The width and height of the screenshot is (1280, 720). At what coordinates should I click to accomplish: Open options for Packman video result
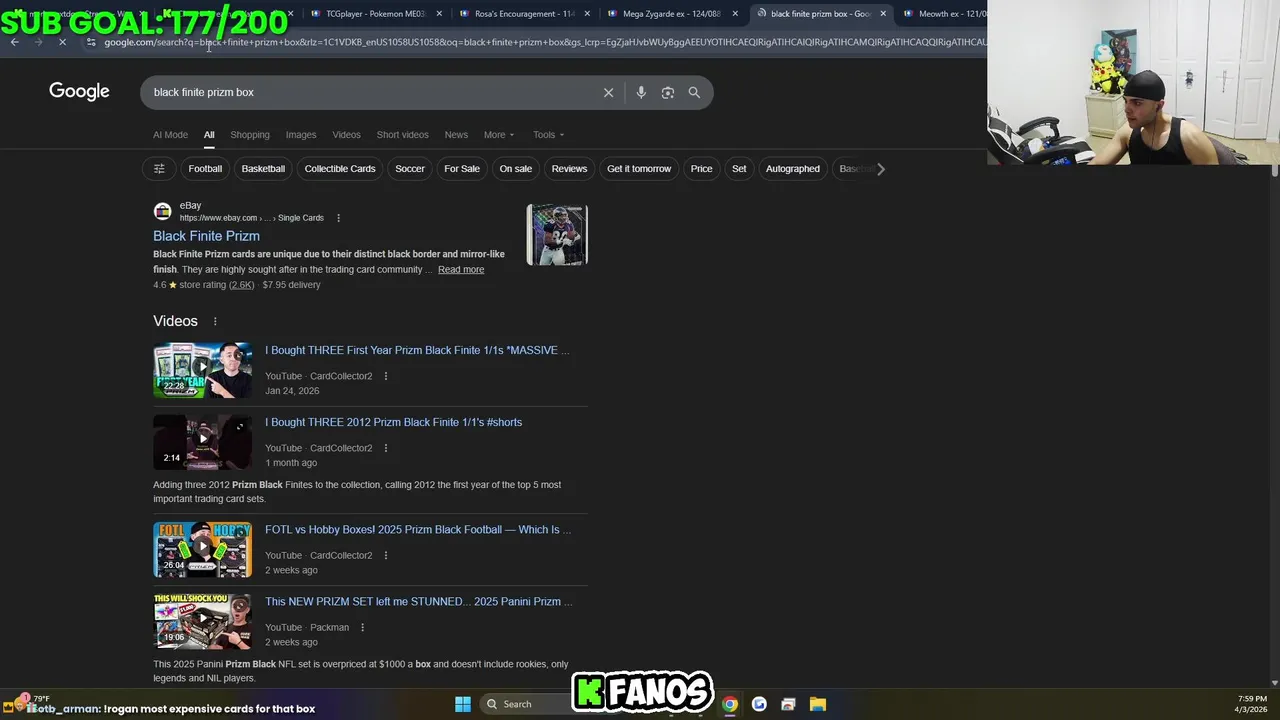coord(362,628)
